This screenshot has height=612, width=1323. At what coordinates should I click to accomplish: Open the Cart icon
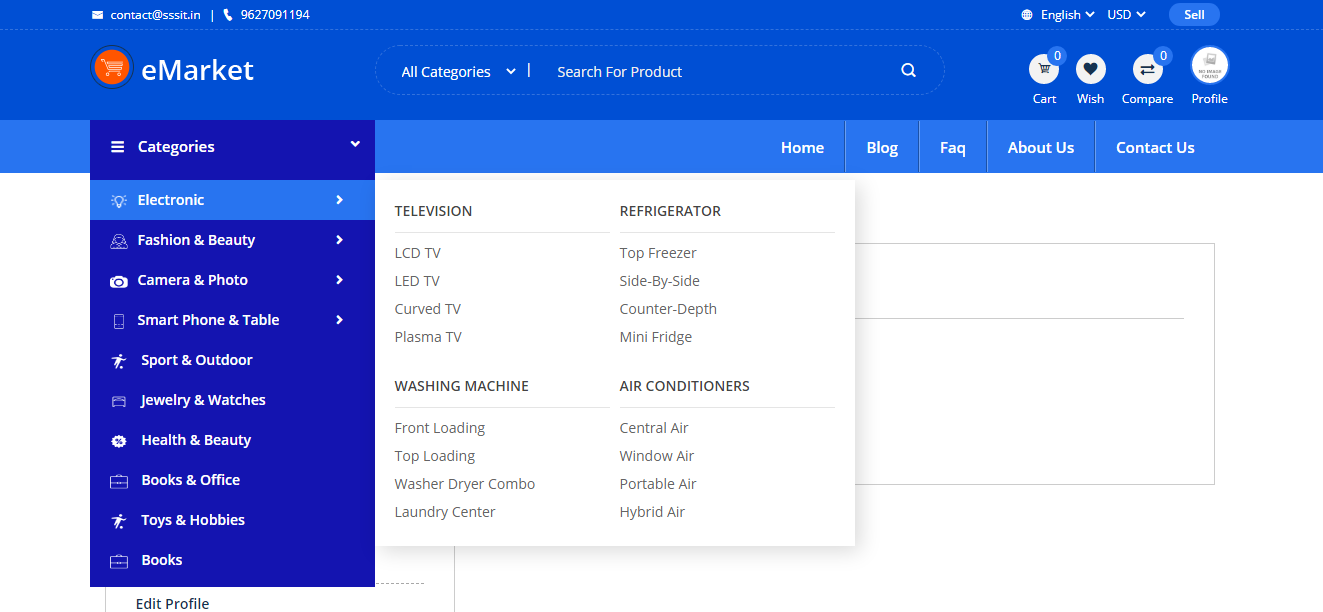tap(1044, 69)
